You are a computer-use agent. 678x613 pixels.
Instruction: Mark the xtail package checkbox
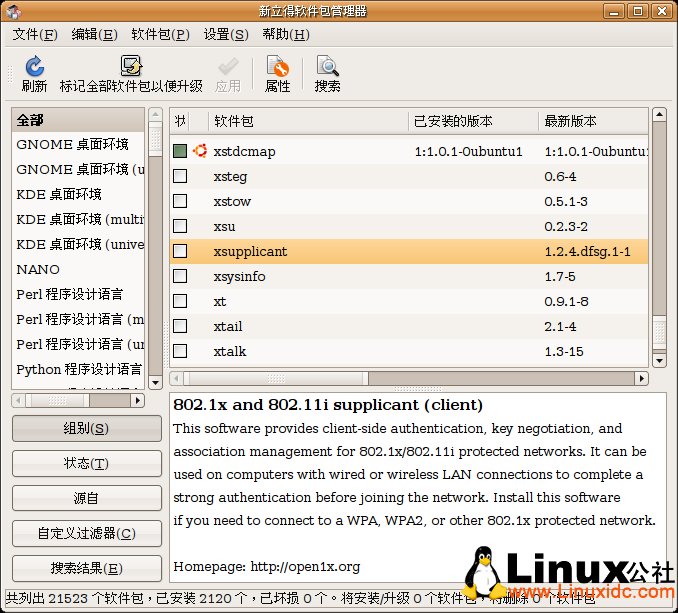pyautogui.click(x=180, y=326)
